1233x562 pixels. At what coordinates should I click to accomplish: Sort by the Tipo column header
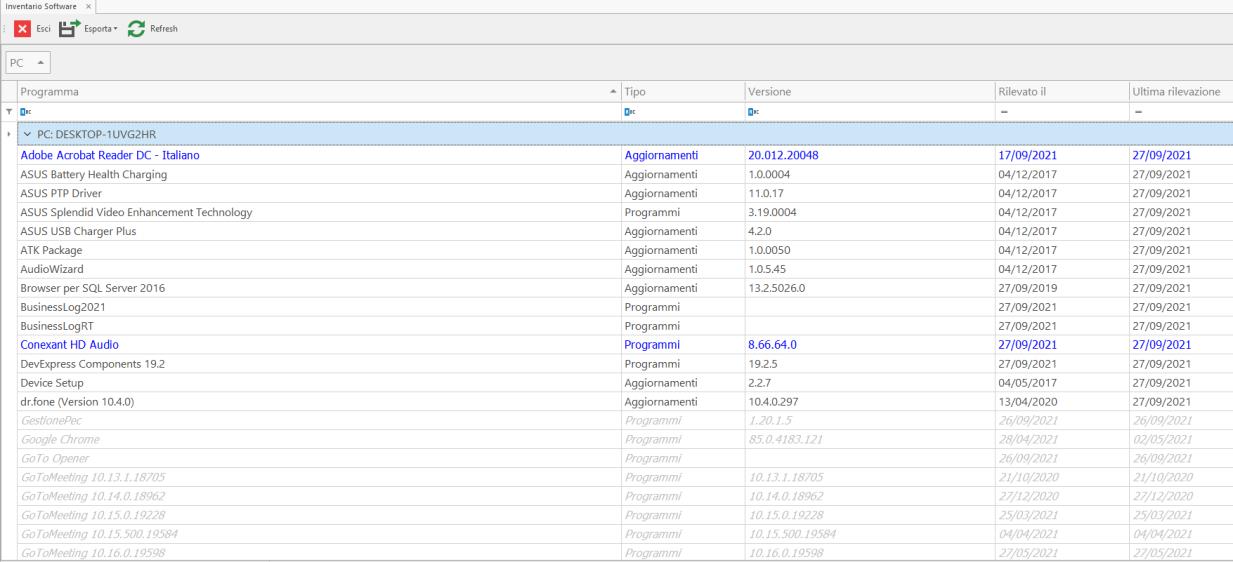pos(682,91)
